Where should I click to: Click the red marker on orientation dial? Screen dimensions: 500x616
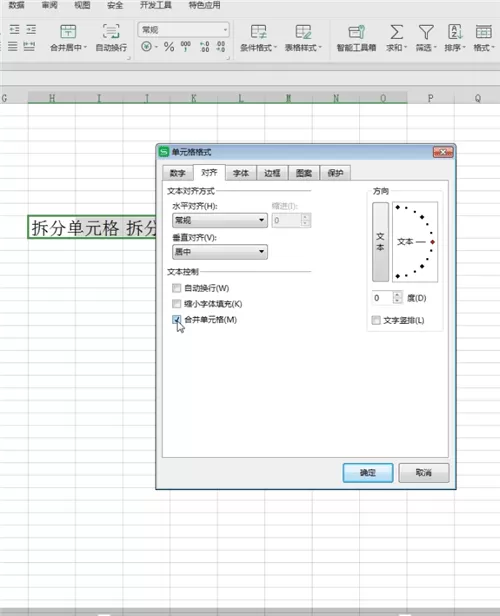coord(432,242)
